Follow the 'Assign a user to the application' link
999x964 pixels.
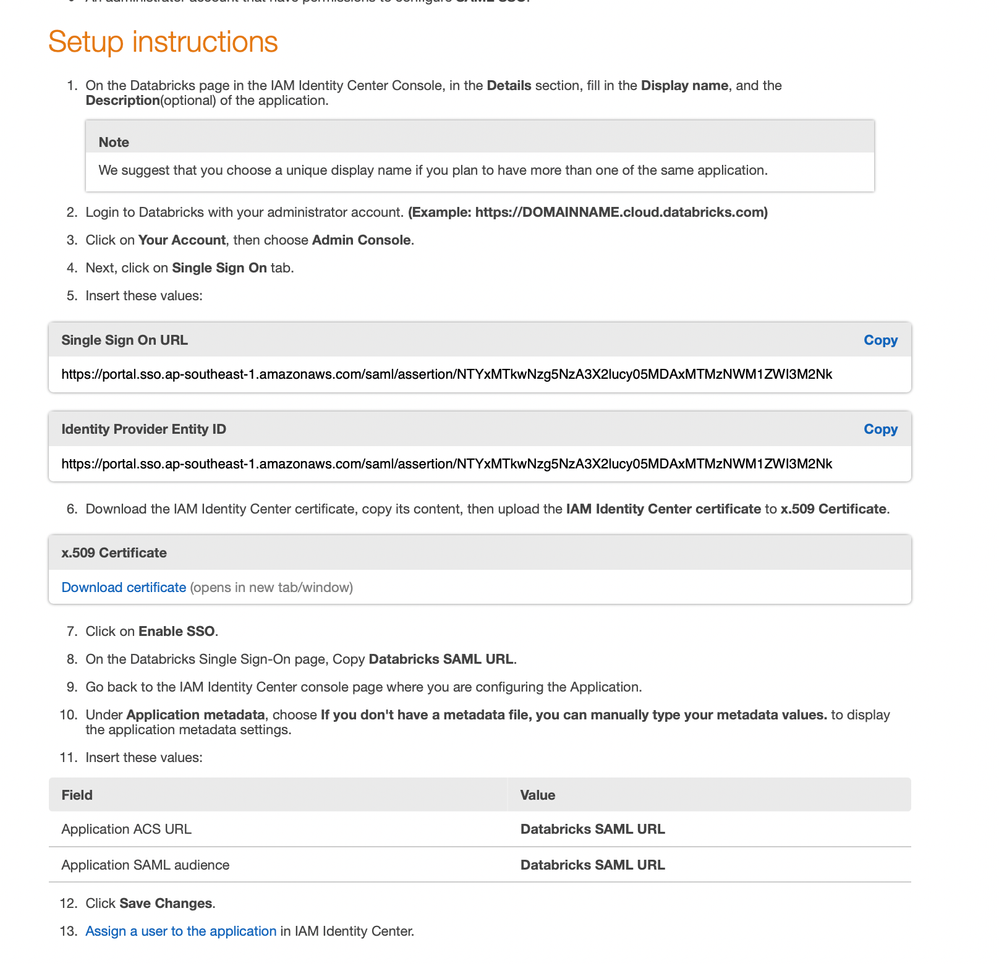[181, 931]
